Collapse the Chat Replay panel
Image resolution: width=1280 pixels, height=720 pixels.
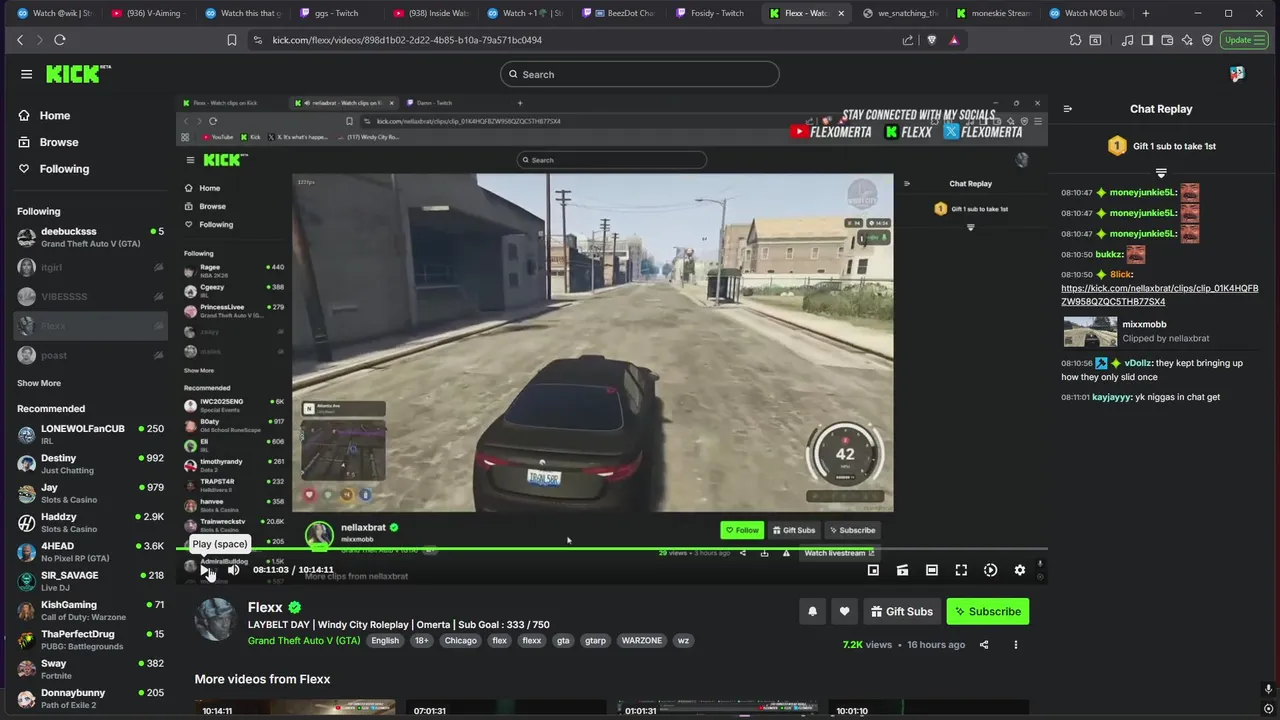pos(1067,109)
